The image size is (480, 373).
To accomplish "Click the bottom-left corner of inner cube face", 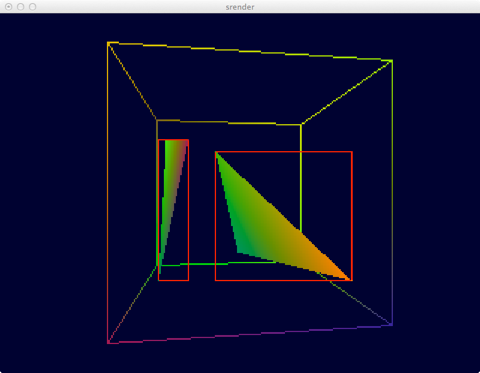I will pyautogui.click(x=157, y=265).
